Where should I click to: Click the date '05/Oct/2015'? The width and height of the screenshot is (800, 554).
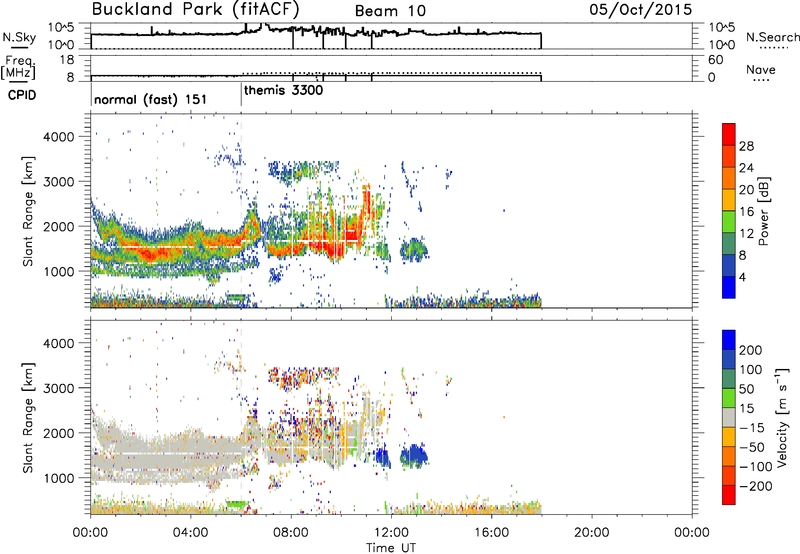(x=641, y=10)
